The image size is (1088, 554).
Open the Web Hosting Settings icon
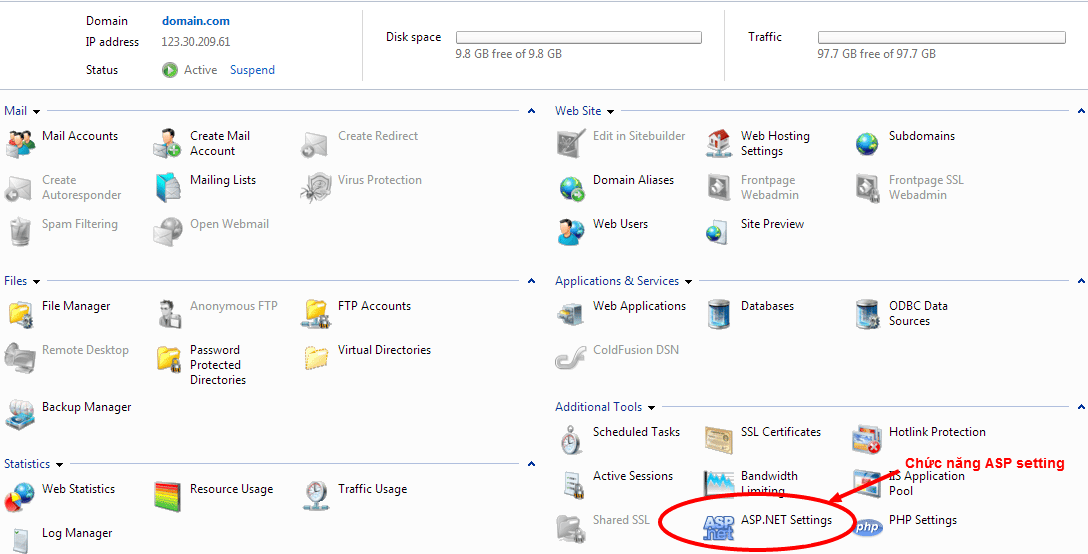[x=719, y=143]
